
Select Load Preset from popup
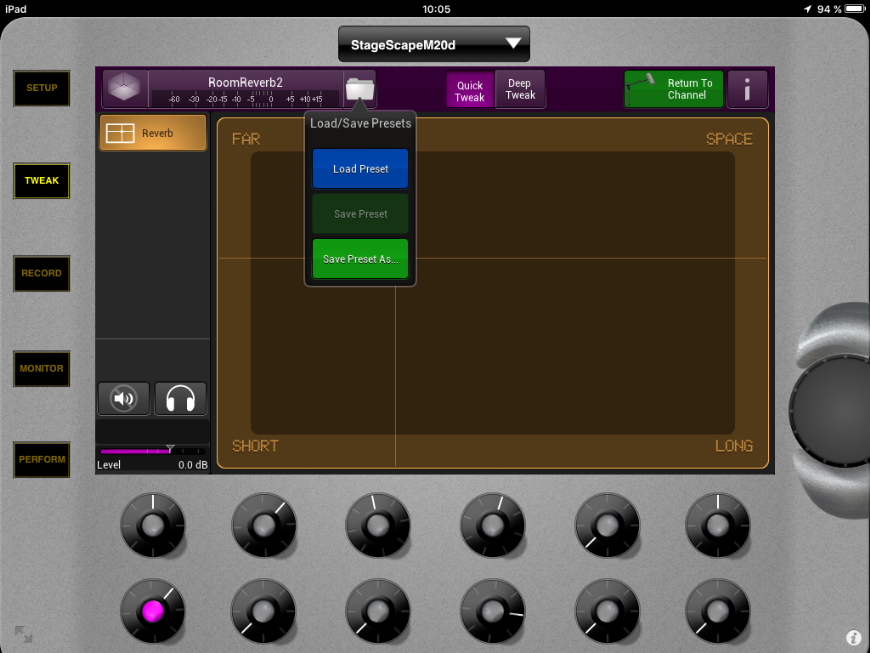(360, 169)
